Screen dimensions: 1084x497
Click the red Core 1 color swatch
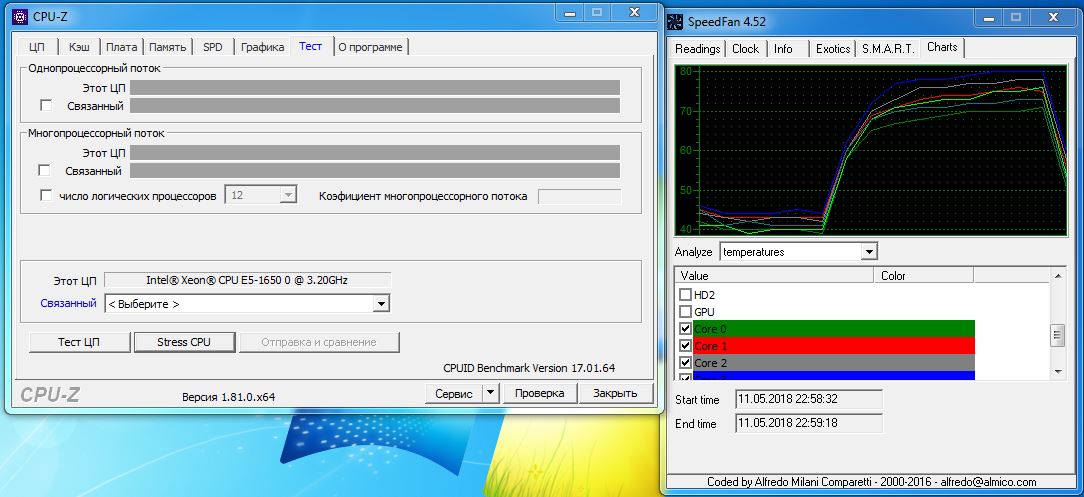pos(834,346)
